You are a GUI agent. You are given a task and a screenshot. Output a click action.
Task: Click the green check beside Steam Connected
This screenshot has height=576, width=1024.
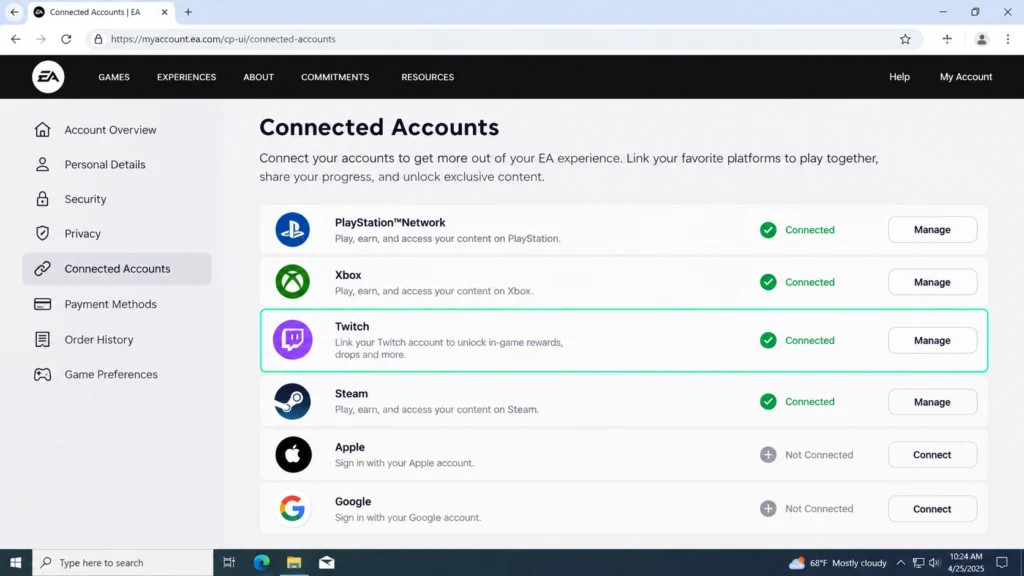(x=768, y=402)
